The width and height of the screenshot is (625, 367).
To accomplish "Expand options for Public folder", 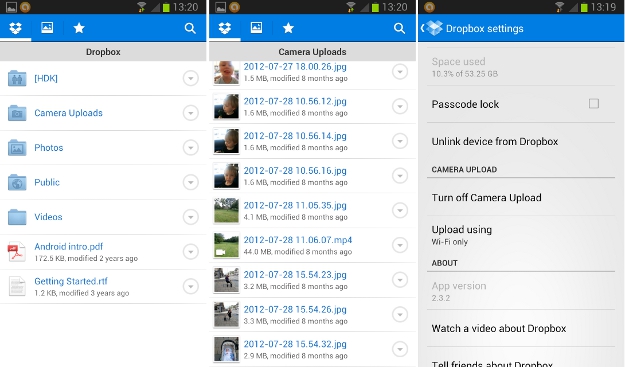I will [191, 182].
